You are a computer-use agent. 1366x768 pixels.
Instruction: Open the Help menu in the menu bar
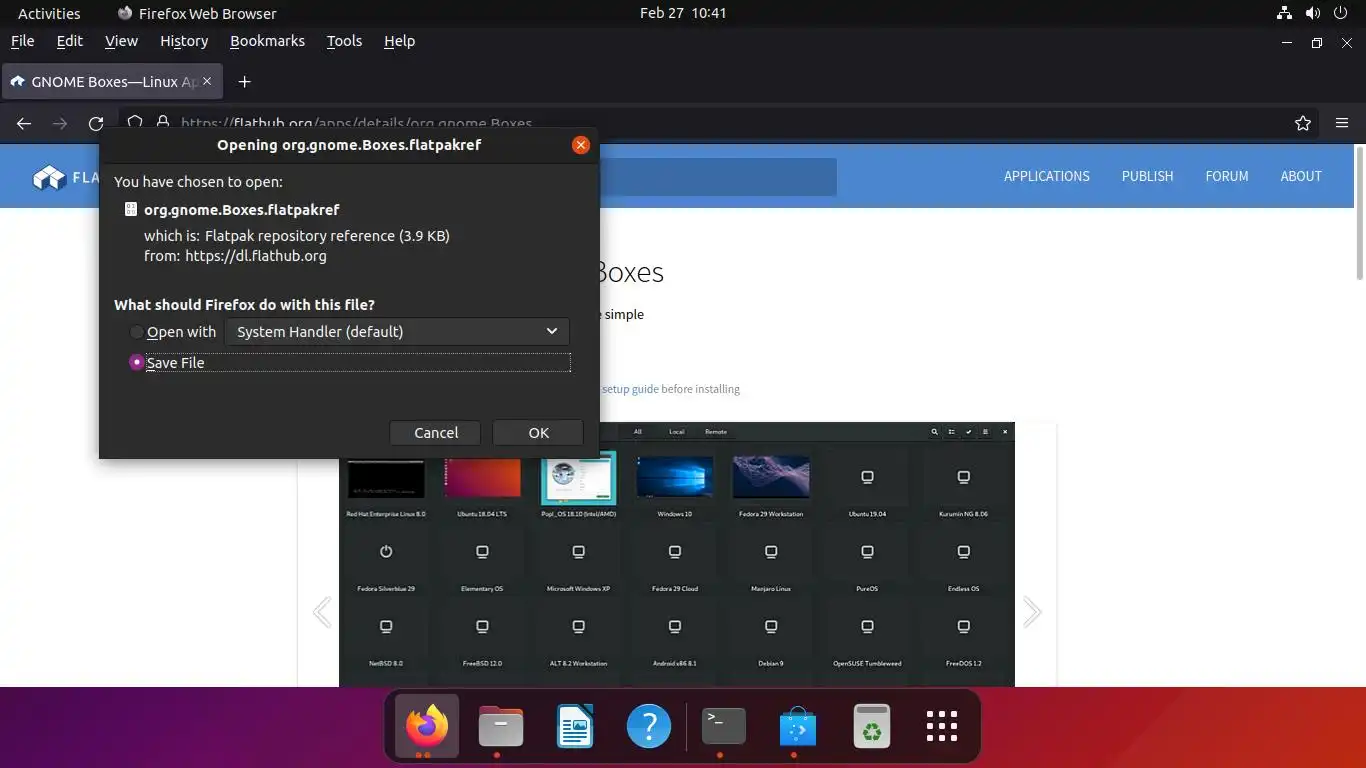pos(399,41)
